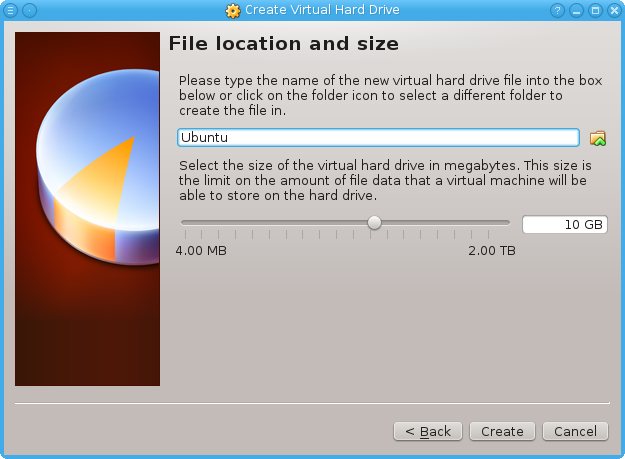Cancel the hard drive creation

(x=576, y=432)
